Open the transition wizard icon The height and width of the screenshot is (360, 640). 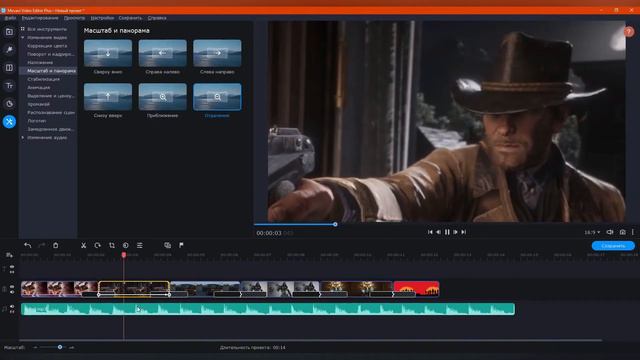(167, 245)
